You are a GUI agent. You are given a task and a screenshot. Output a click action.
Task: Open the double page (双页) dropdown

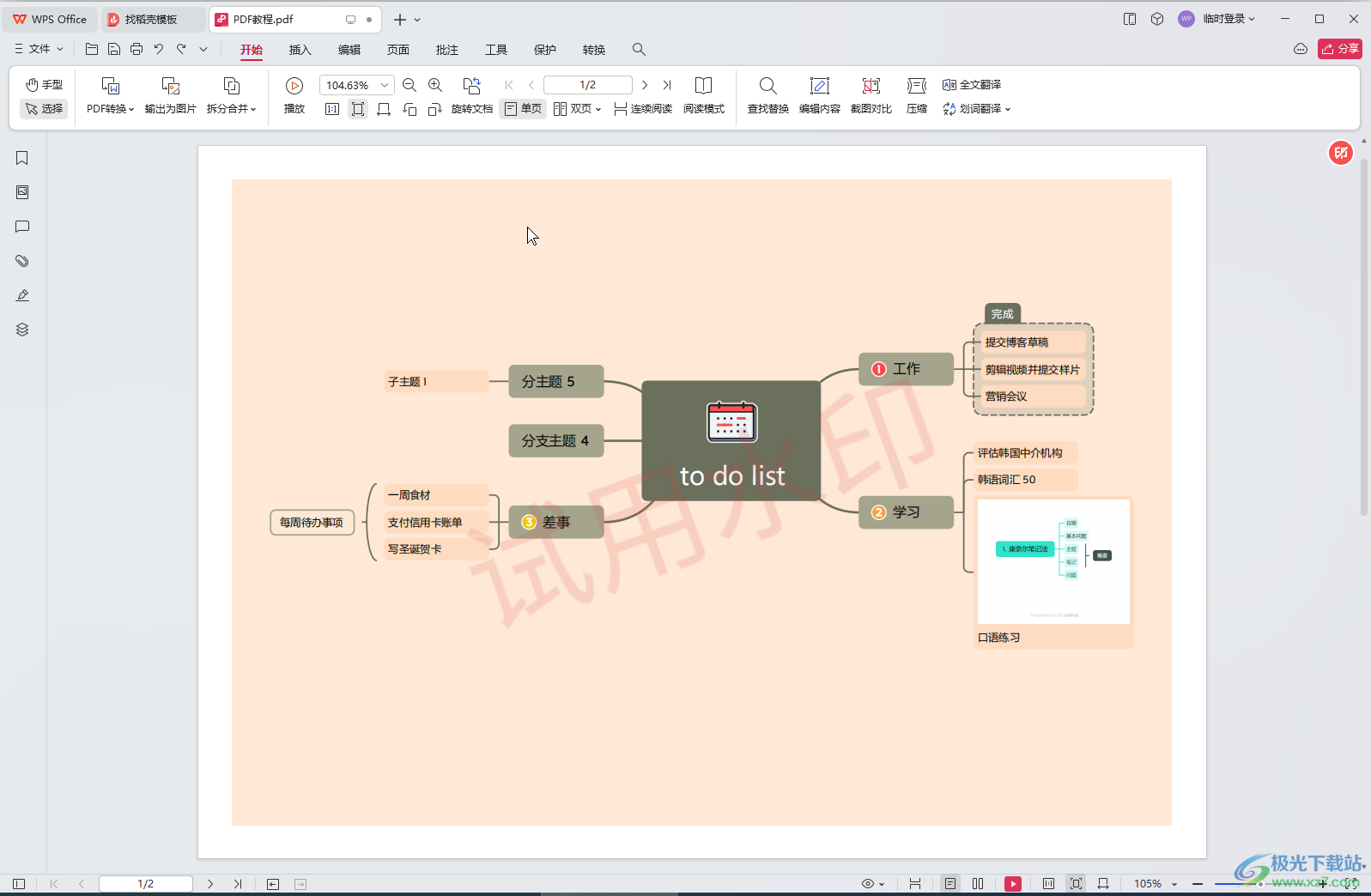(x=577, y=108)
